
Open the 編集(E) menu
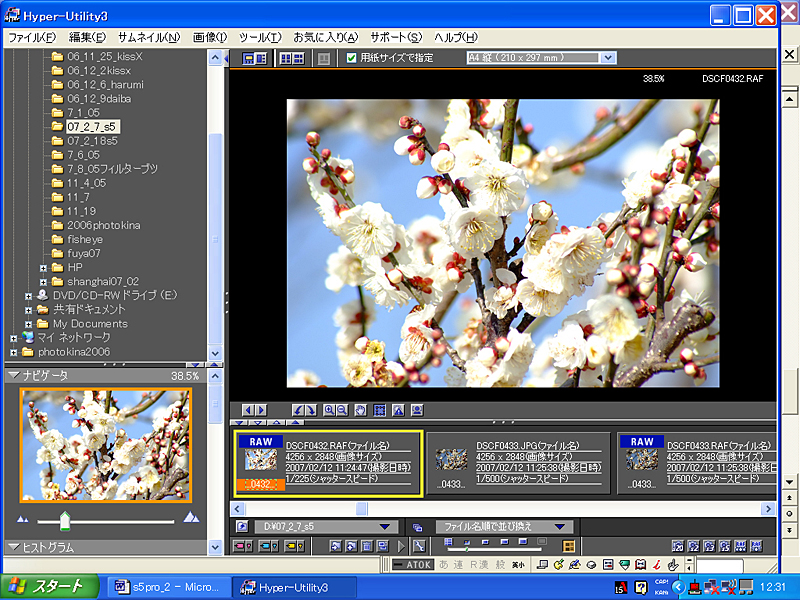click(x=87, y=37)
